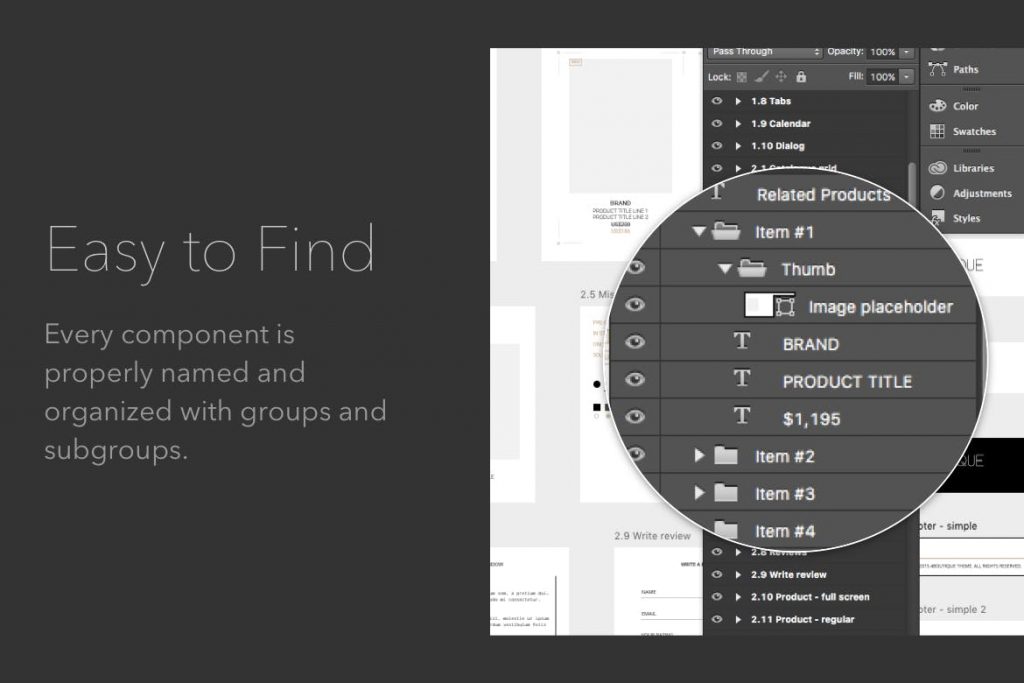1024x683 pixels.
Task: Click lock transparent pixels icon
Action: [742, 77]
